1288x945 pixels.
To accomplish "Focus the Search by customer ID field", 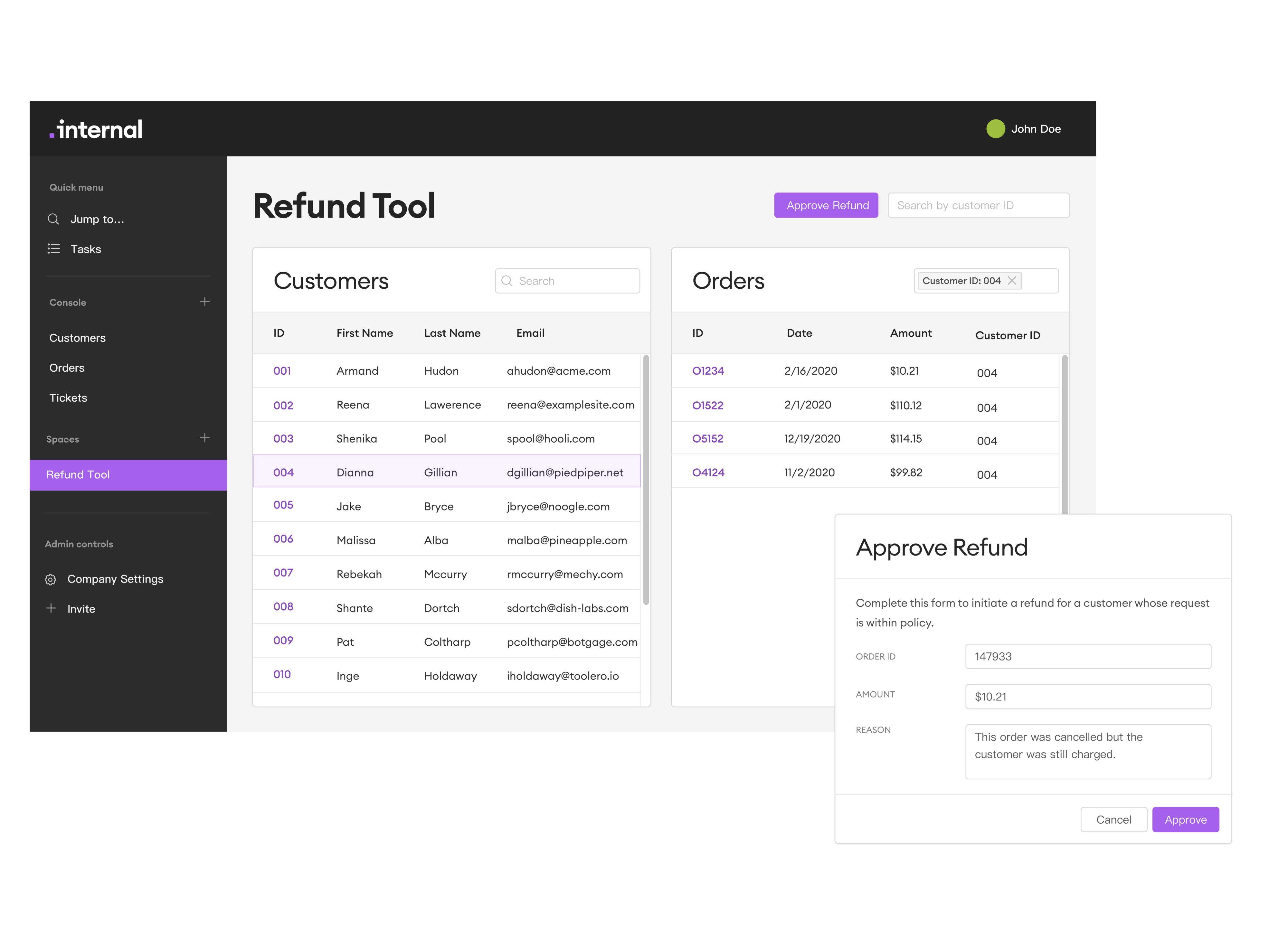I will pos(979,205).
